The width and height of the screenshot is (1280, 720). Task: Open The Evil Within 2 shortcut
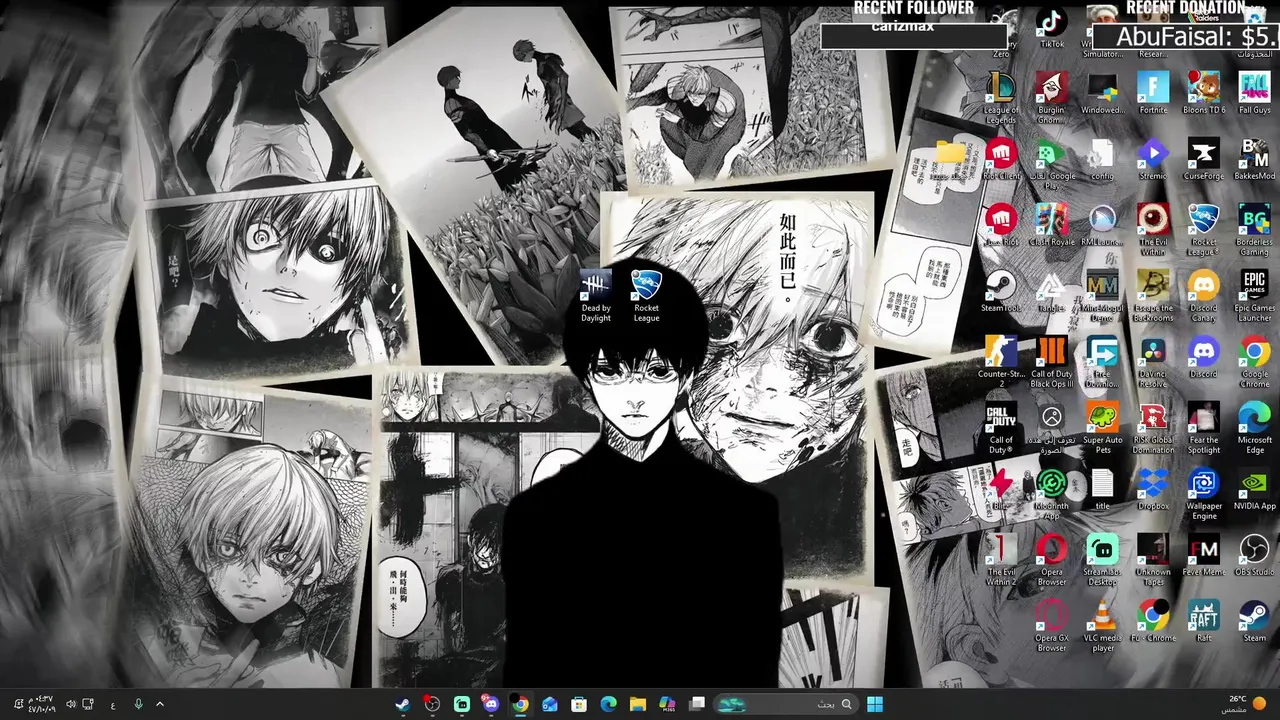pos(1001,560)
